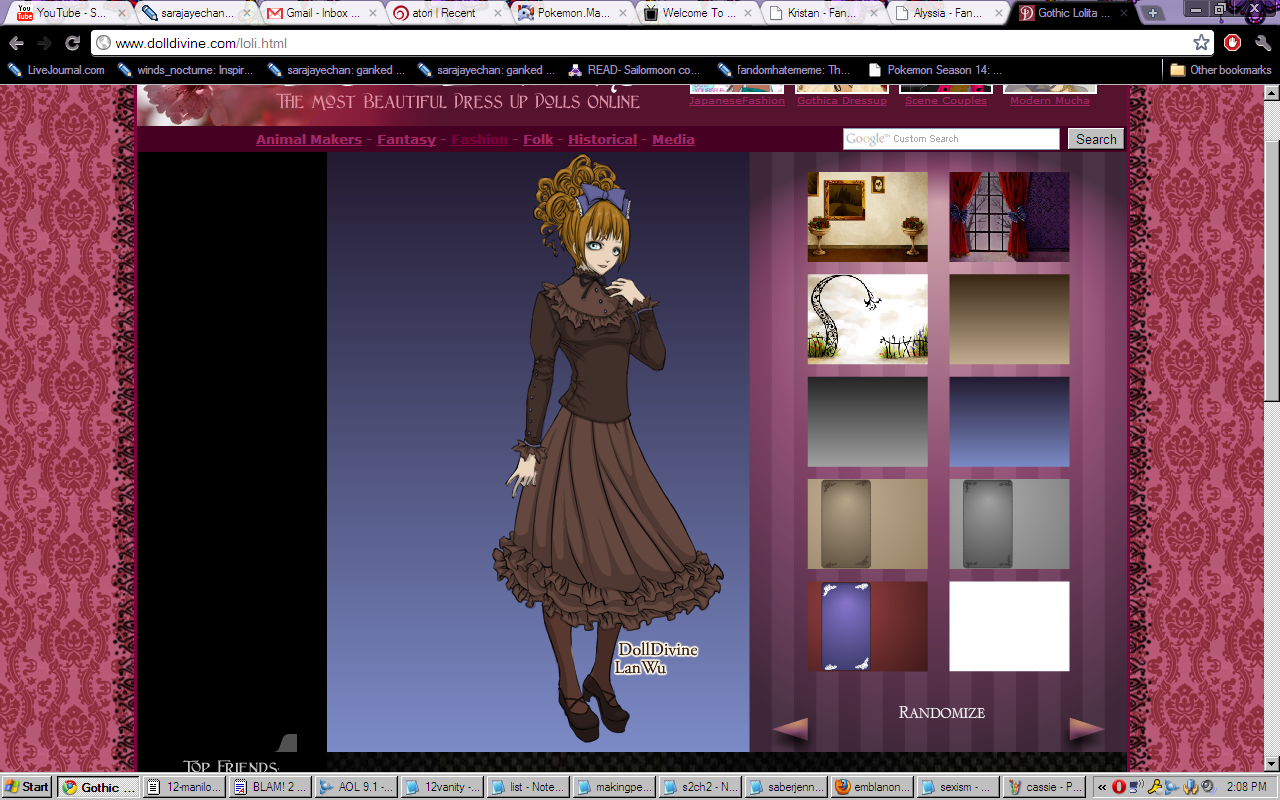Open the Chrome wrench settings menu
Image resolution: width=1280 pixels, height=800 pixels.
[1261, 43]
